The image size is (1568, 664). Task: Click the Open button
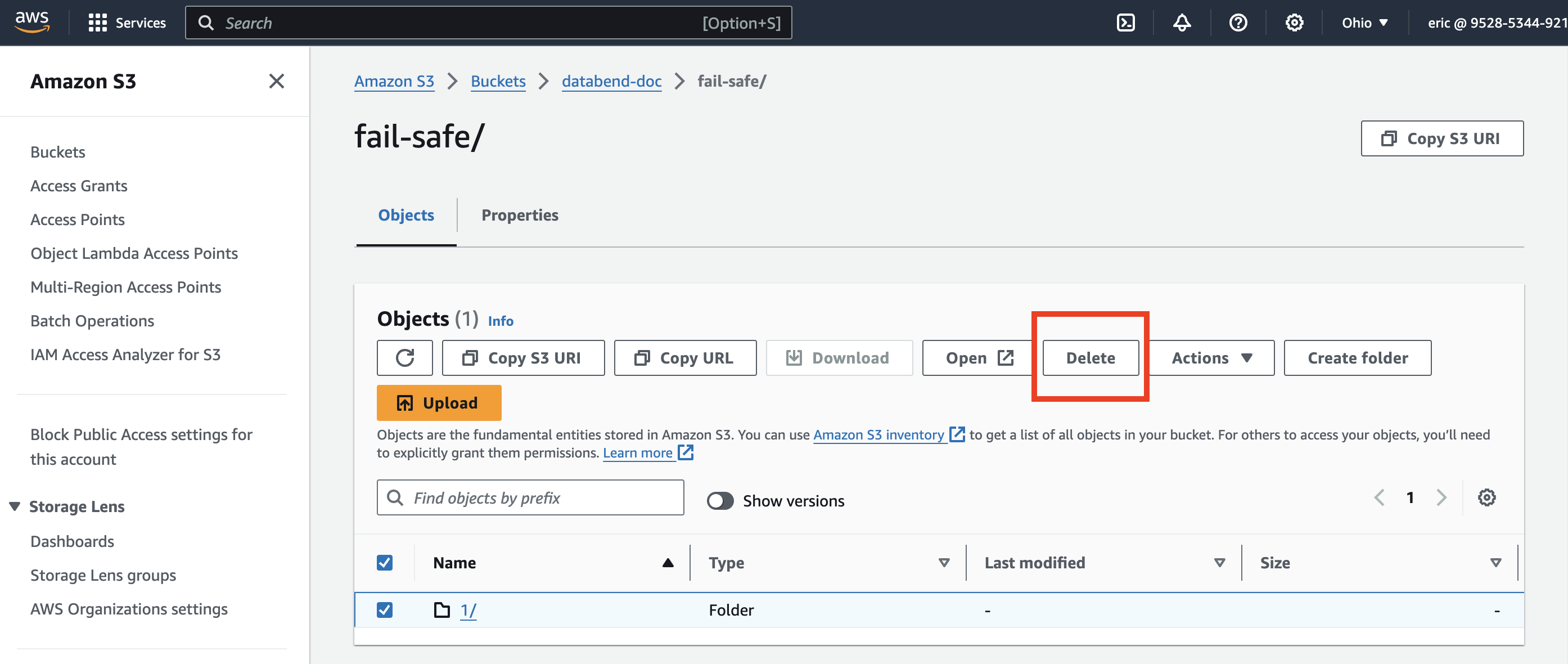coord(977,357)
